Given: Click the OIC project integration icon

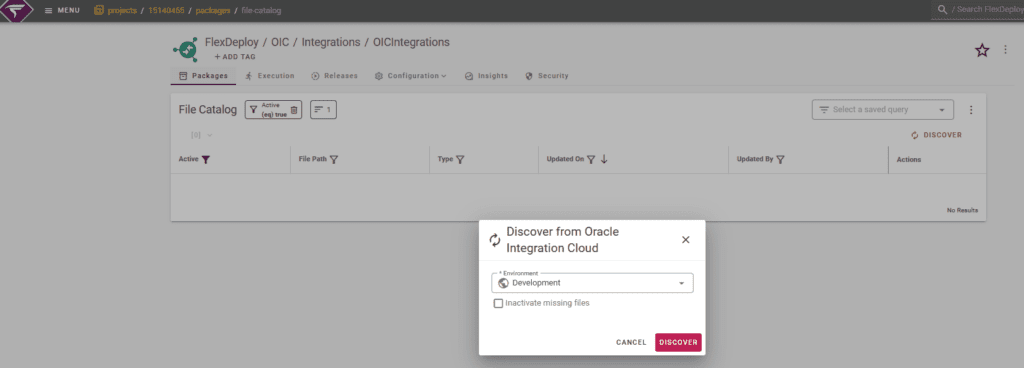Looking at the screenshot, I should click(x=185, y=49).
